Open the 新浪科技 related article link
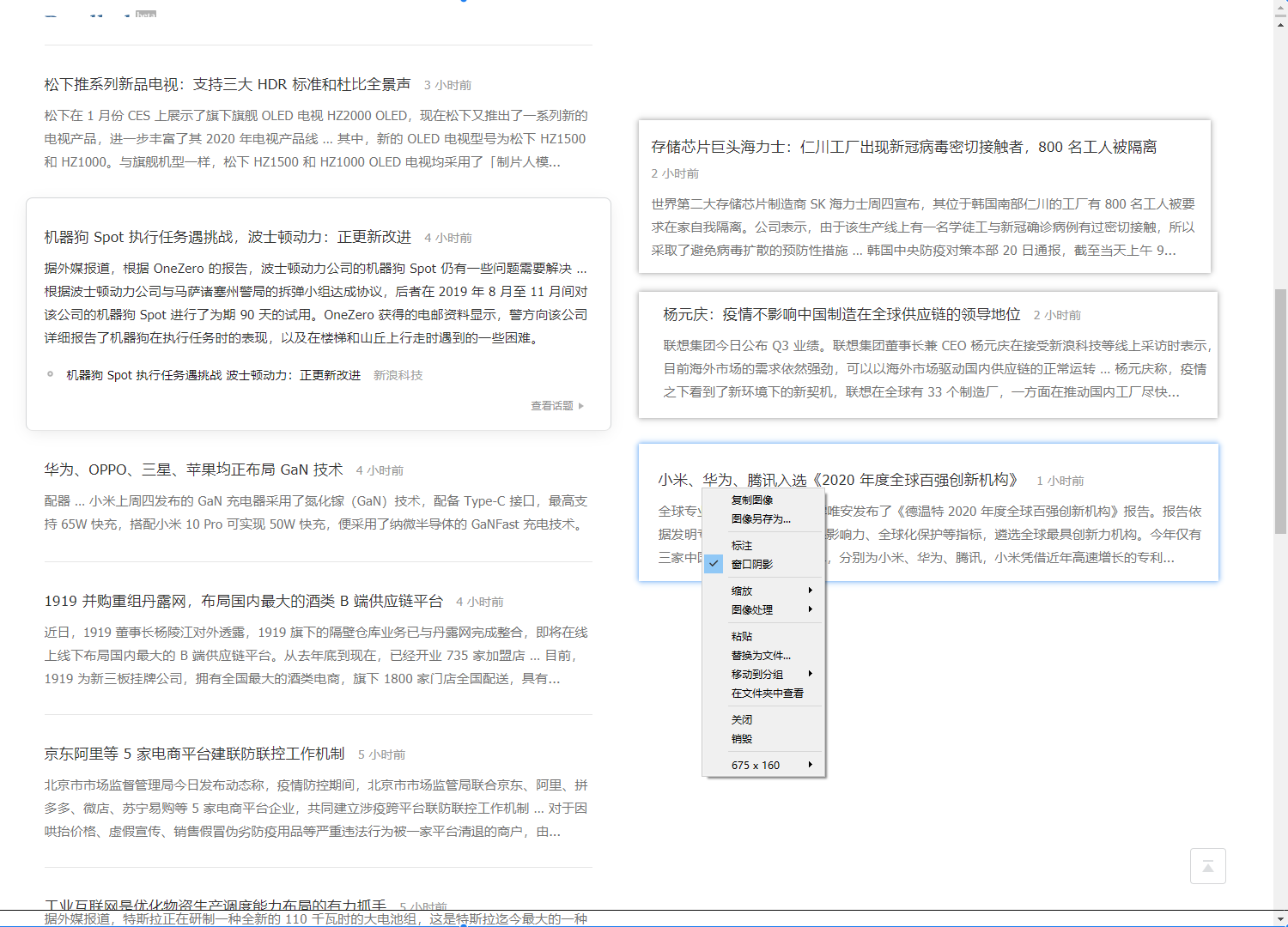 tap(398, 375)
